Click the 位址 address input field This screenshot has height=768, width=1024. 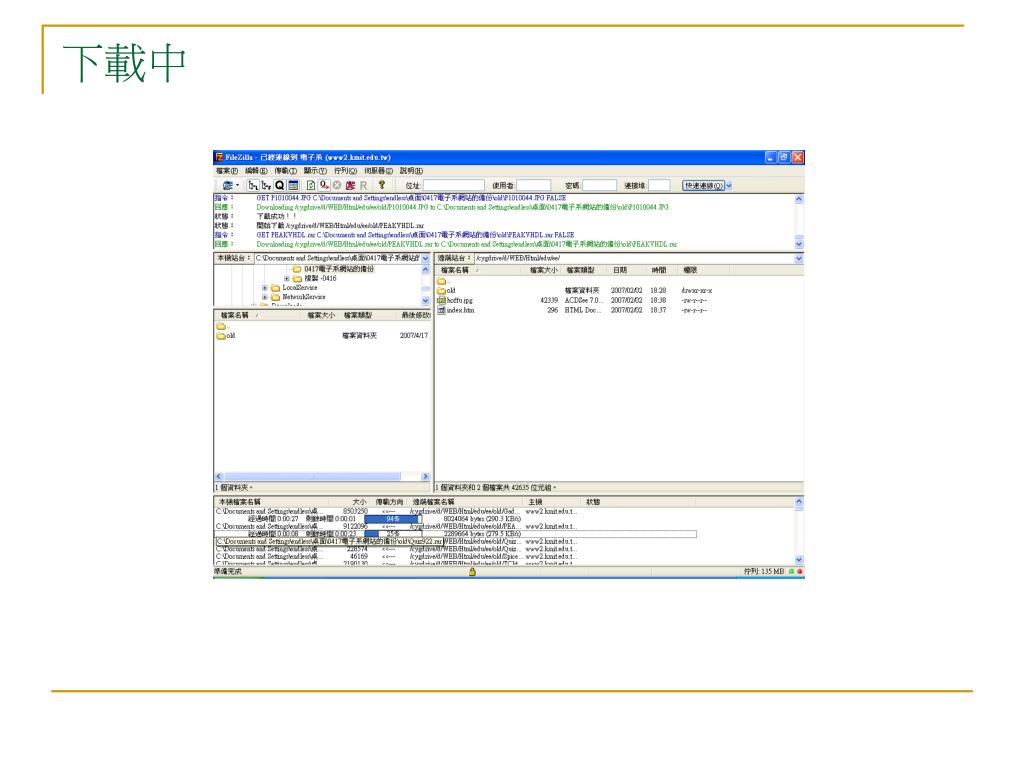tap(454, 185)
